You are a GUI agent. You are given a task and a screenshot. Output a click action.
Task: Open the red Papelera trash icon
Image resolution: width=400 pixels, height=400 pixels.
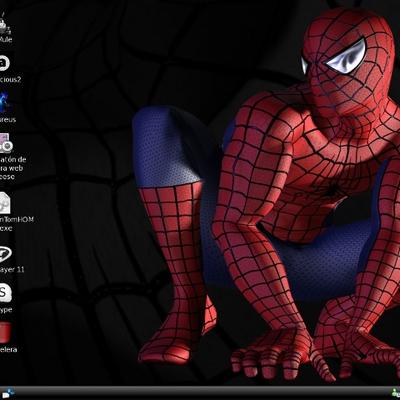[5, 332]
